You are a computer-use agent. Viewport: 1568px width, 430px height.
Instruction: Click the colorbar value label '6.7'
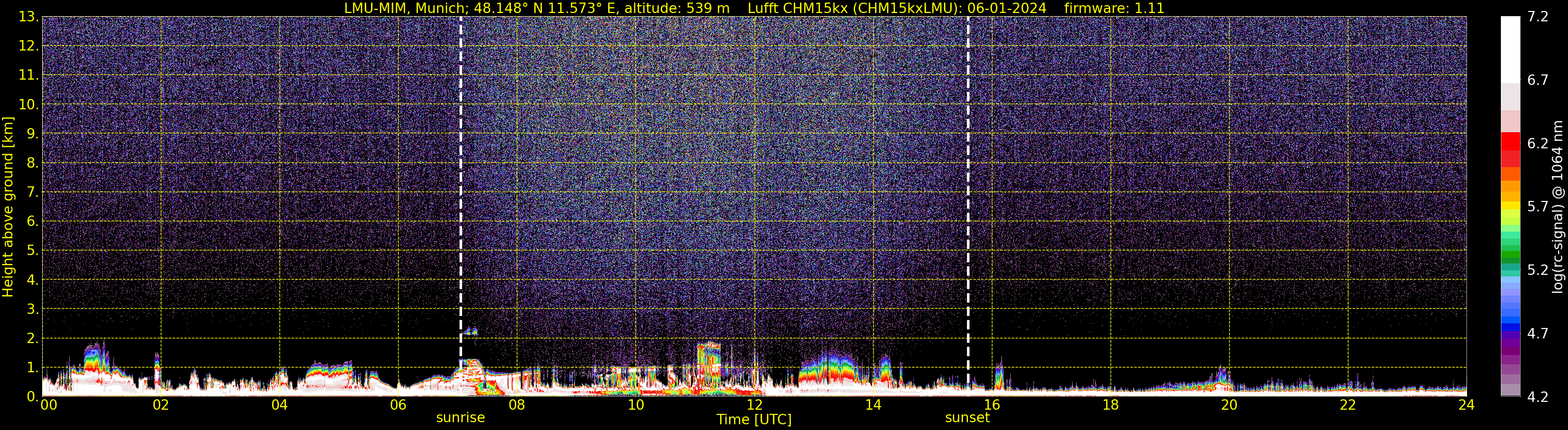[x=1538, y=80]
